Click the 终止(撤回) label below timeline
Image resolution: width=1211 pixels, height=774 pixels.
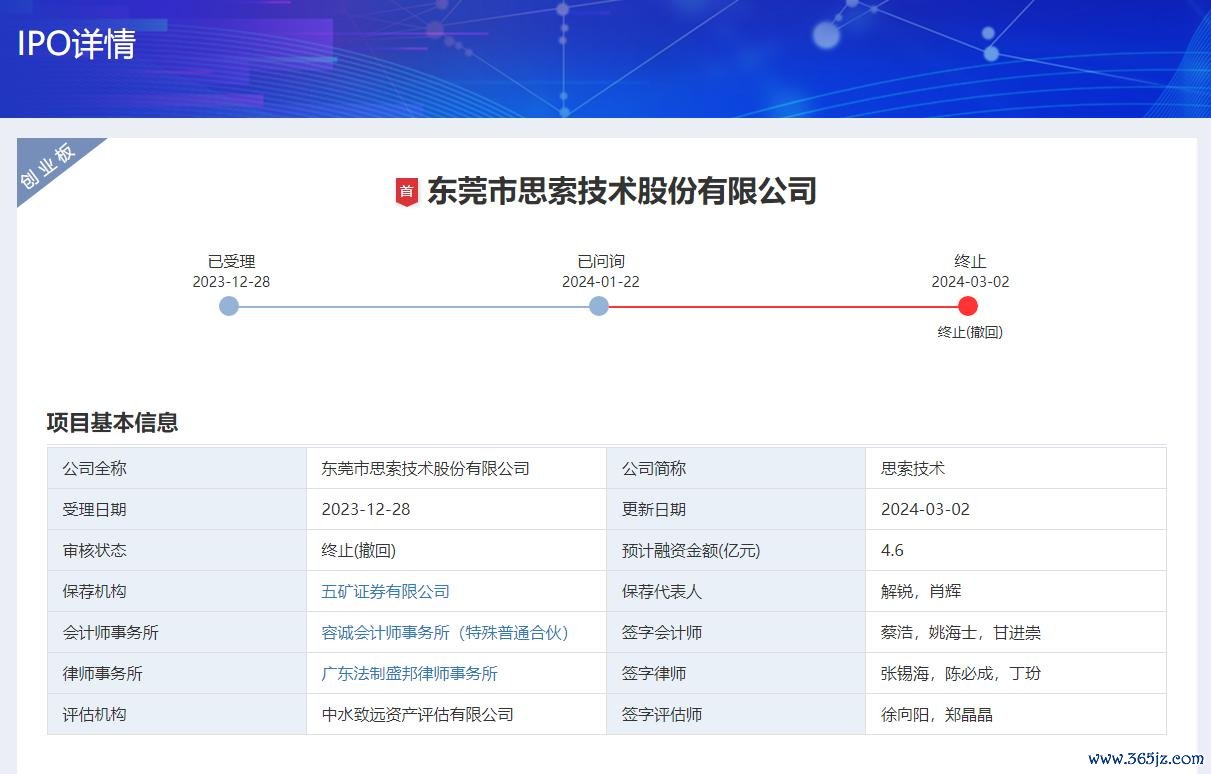pyautogui.click(x=970, y=332)
